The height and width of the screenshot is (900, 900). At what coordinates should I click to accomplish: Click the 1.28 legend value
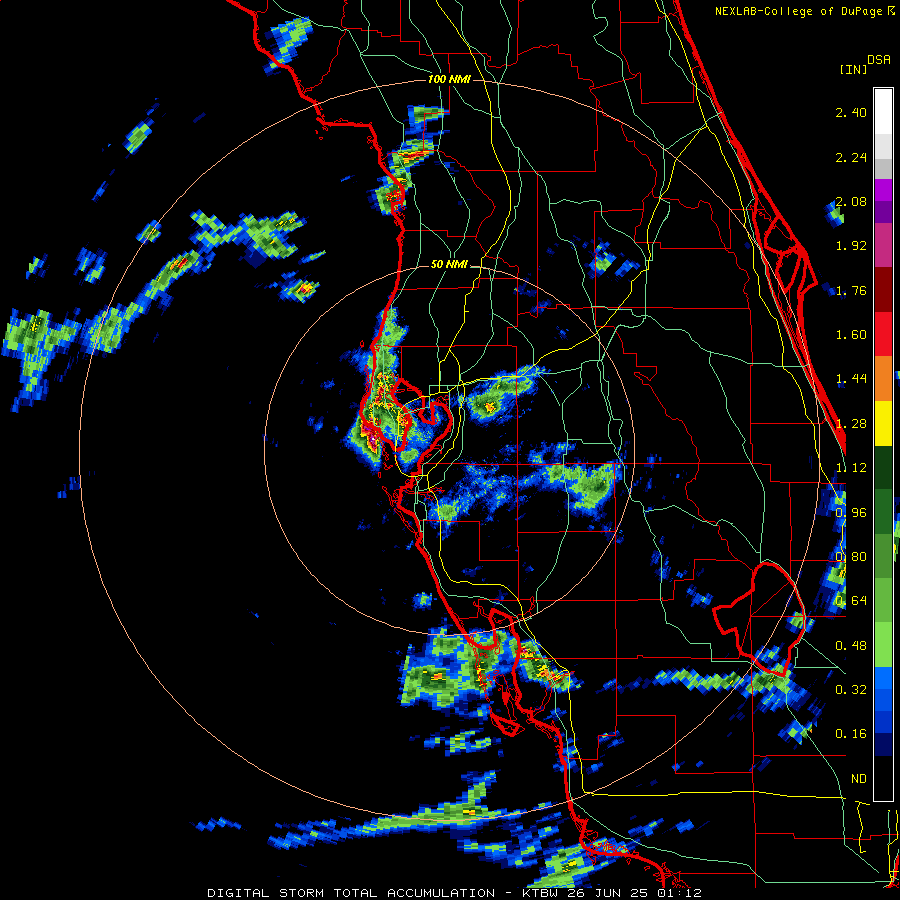(x=851, y=424)
